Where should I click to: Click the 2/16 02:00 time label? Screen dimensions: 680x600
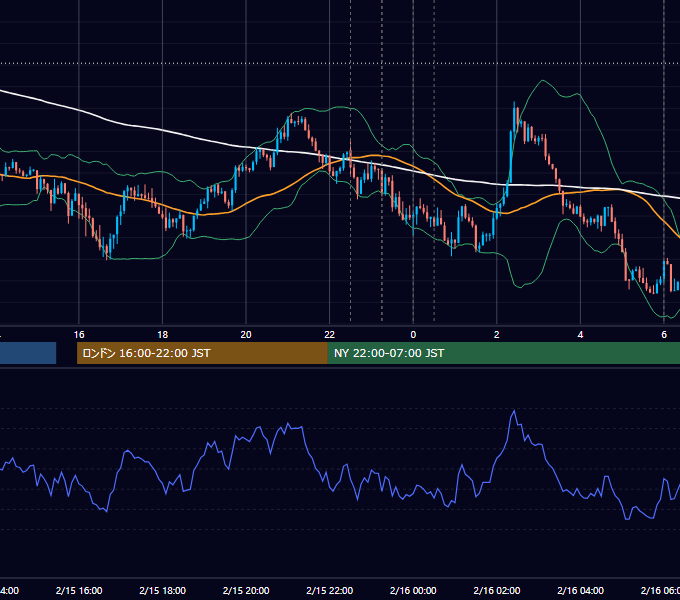[497, 590]
